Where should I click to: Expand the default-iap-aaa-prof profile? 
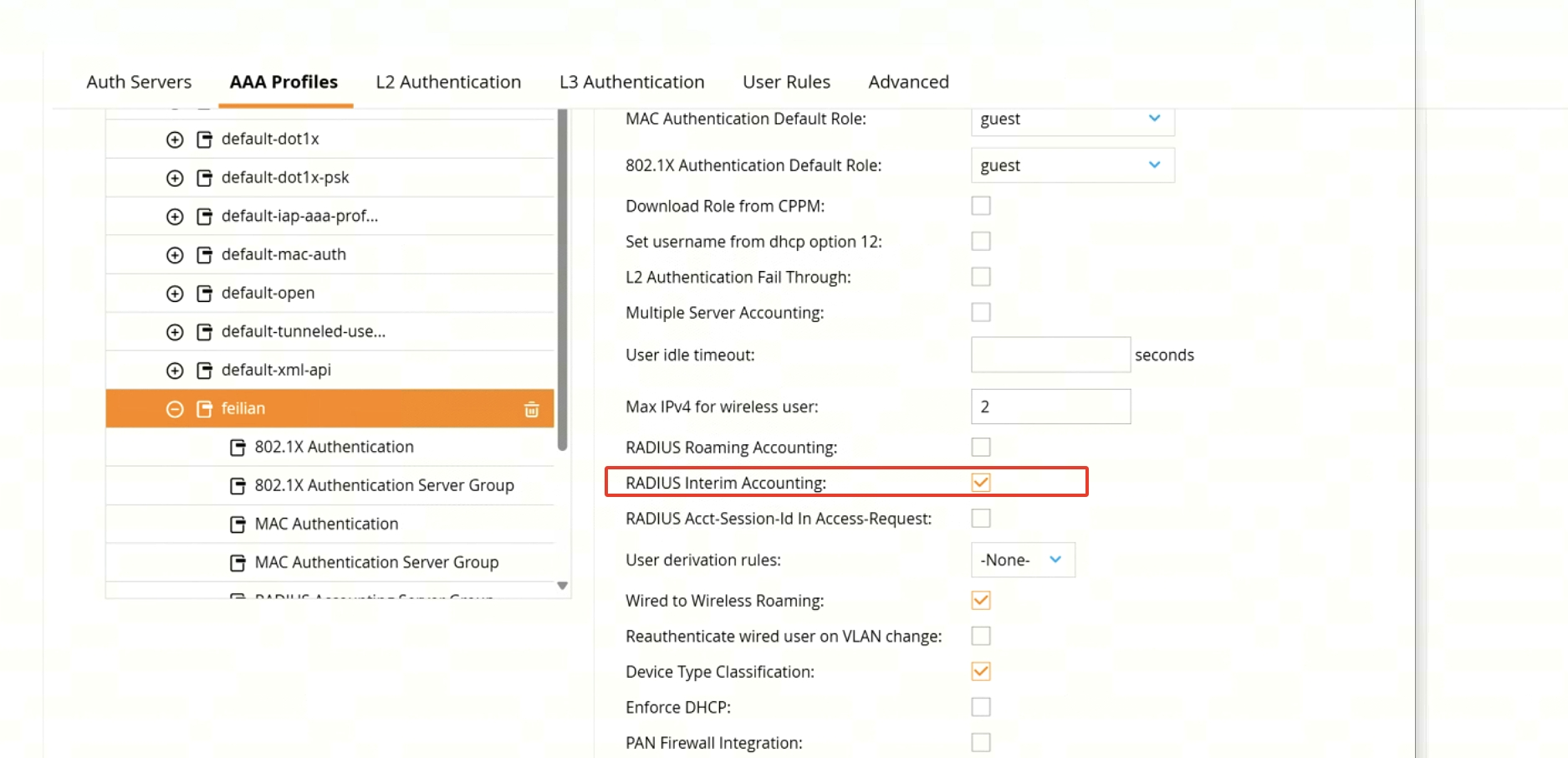(x=175, y=217)
